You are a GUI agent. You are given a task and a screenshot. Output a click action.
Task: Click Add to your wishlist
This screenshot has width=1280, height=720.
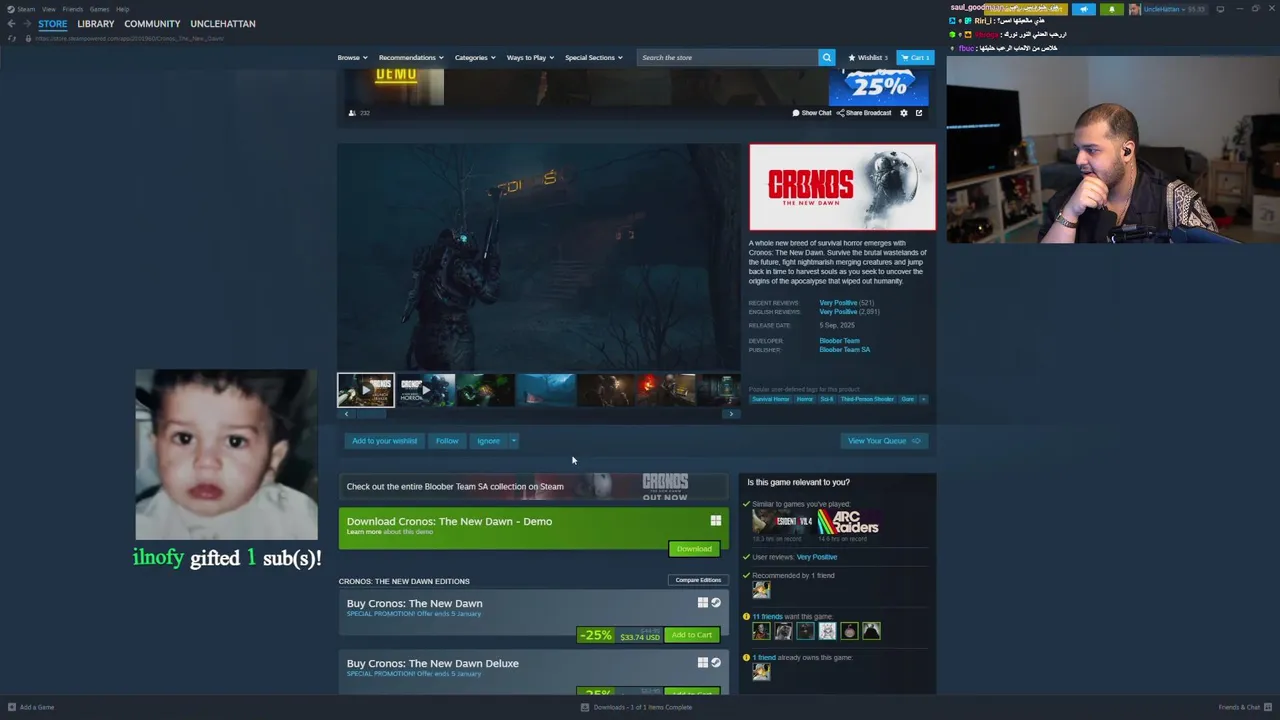pos(384,441)
